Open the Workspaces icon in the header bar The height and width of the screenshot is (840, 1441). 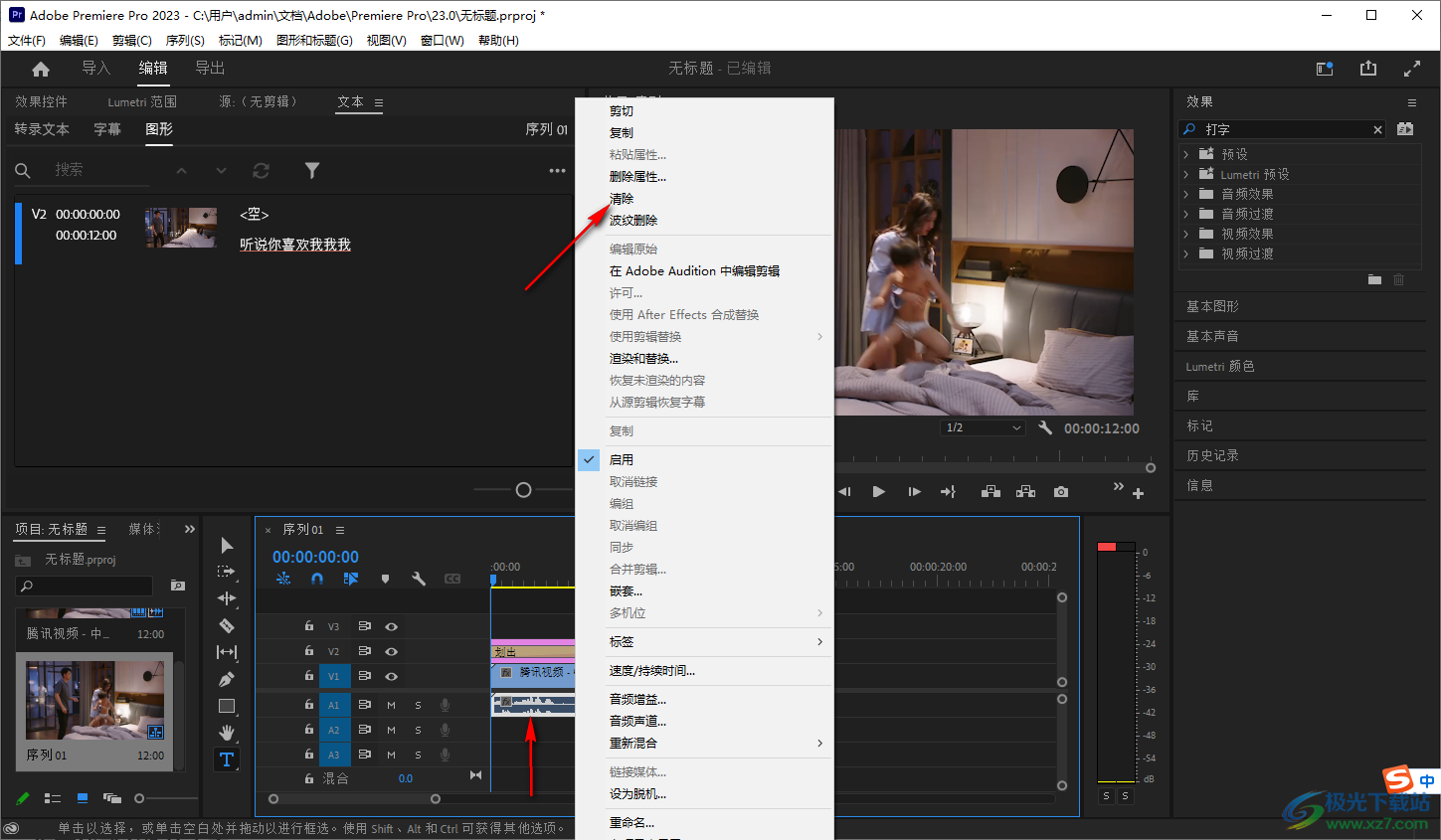click(x=1325, y=69)
